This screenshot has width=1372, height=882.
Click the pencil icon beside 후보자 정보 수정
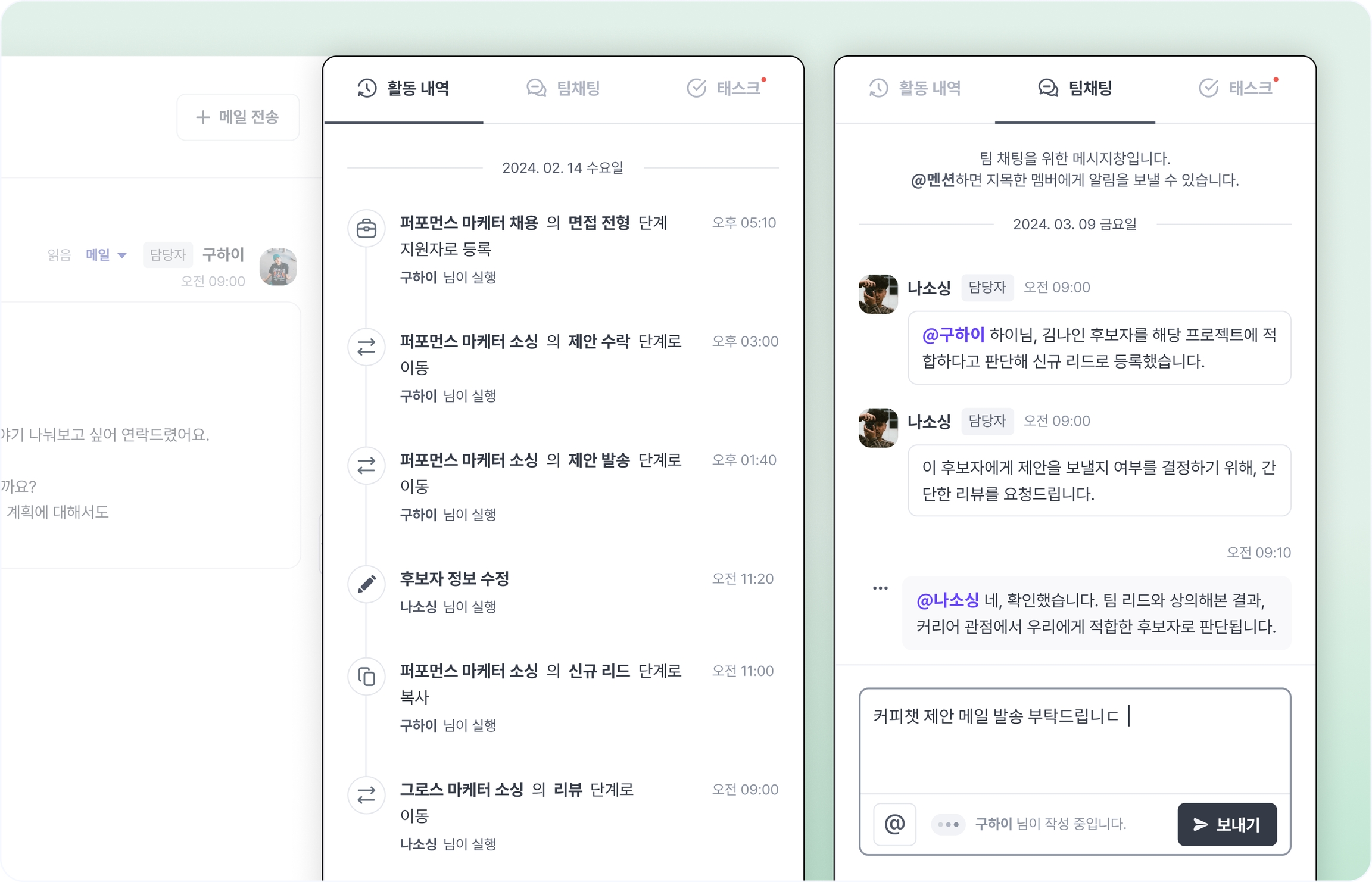pyautogui.click(x=366, y=584)
